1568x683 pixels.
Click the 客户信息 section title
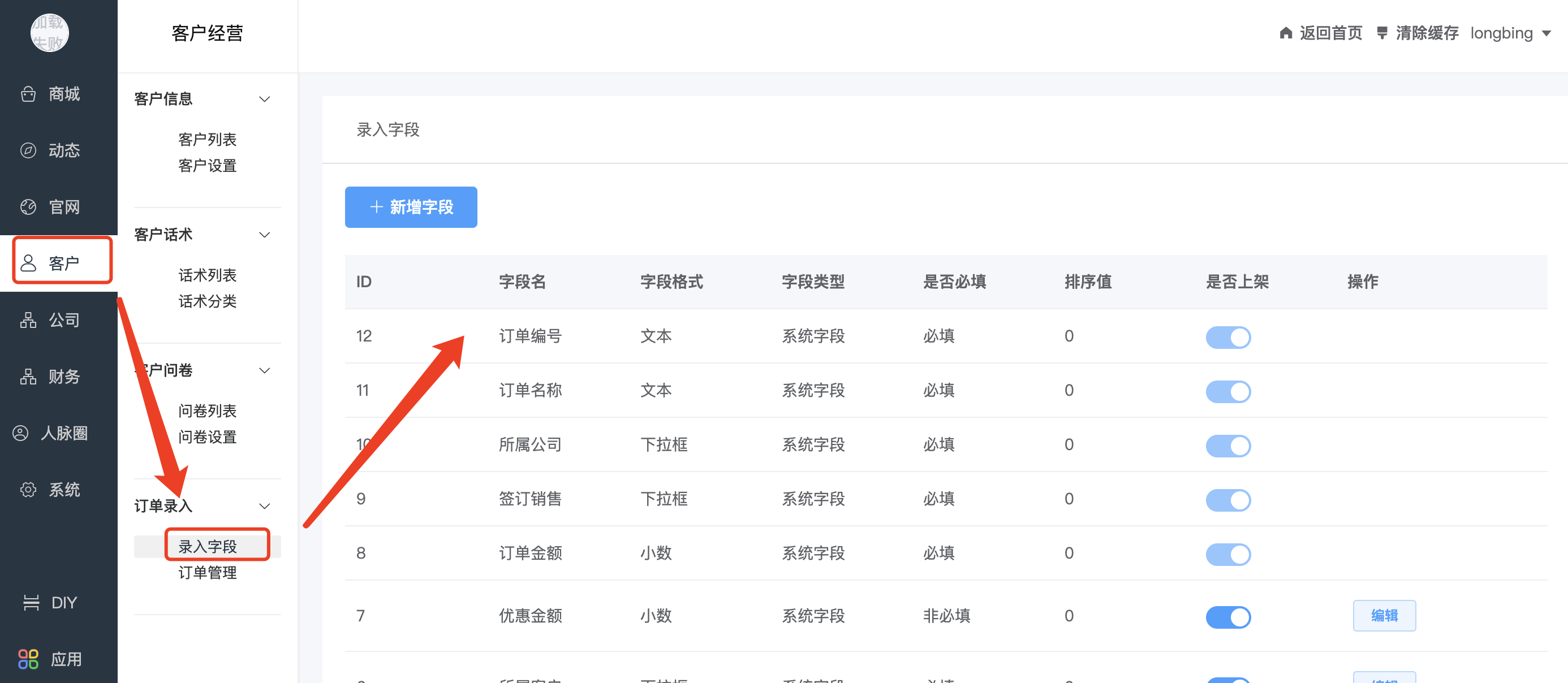tap(163, 99)
